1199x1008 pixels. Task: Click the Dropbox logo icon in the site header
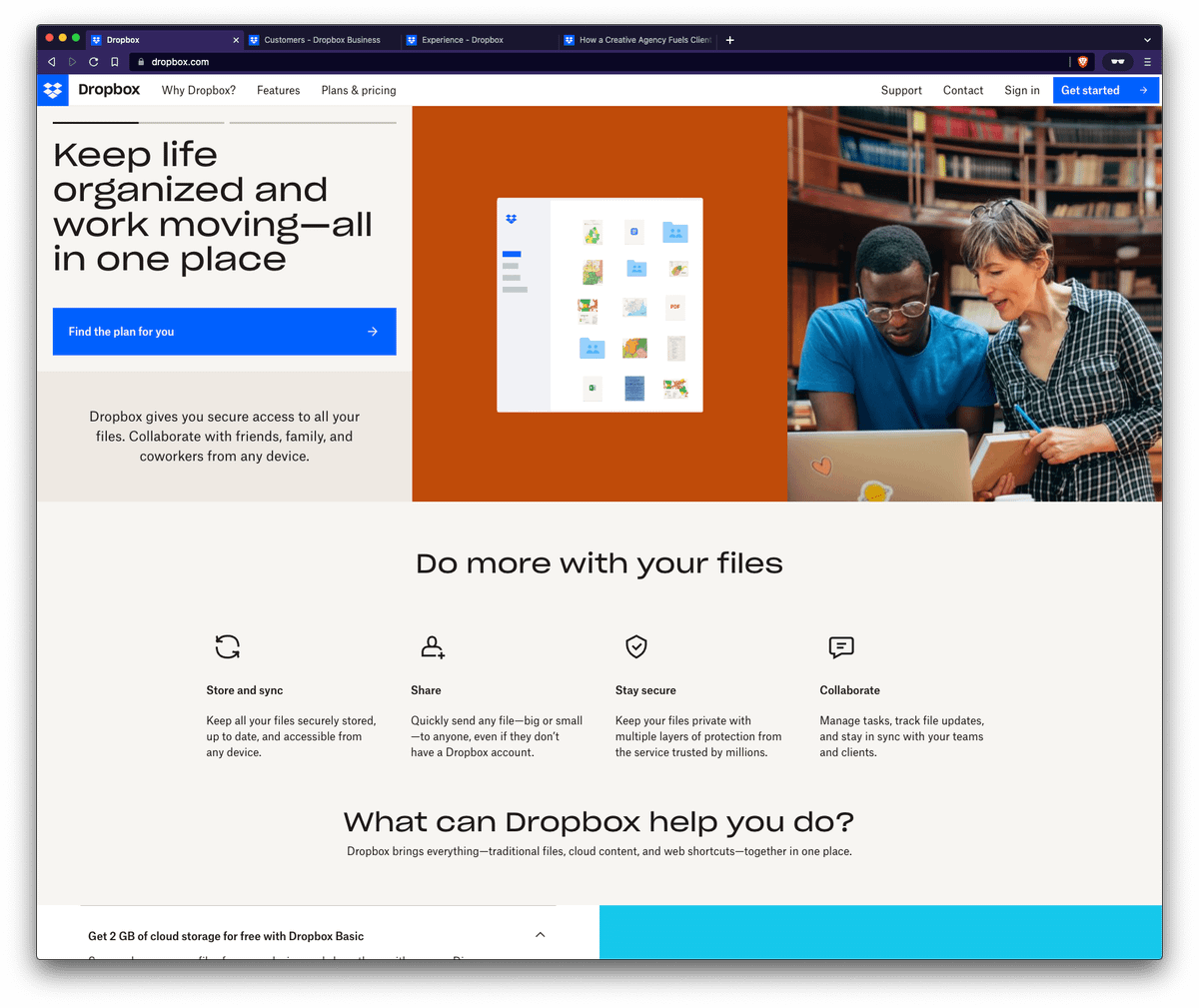(53, 90)
